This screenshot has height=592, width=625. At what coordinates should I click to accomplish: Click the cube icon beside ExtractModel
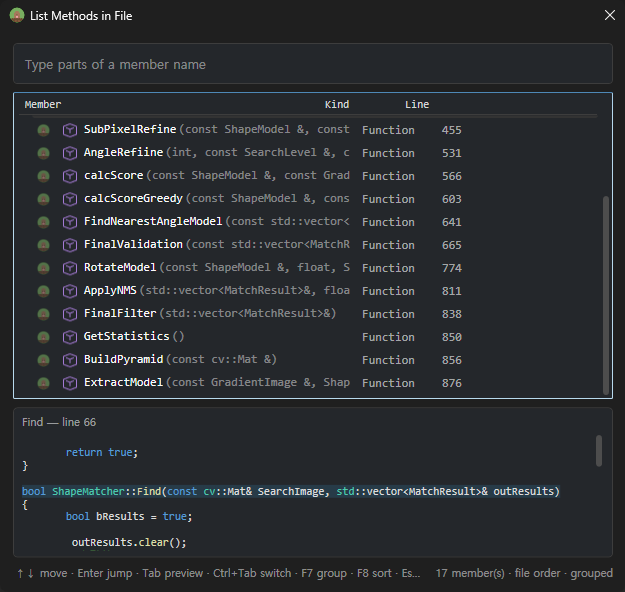pos(70,383)
